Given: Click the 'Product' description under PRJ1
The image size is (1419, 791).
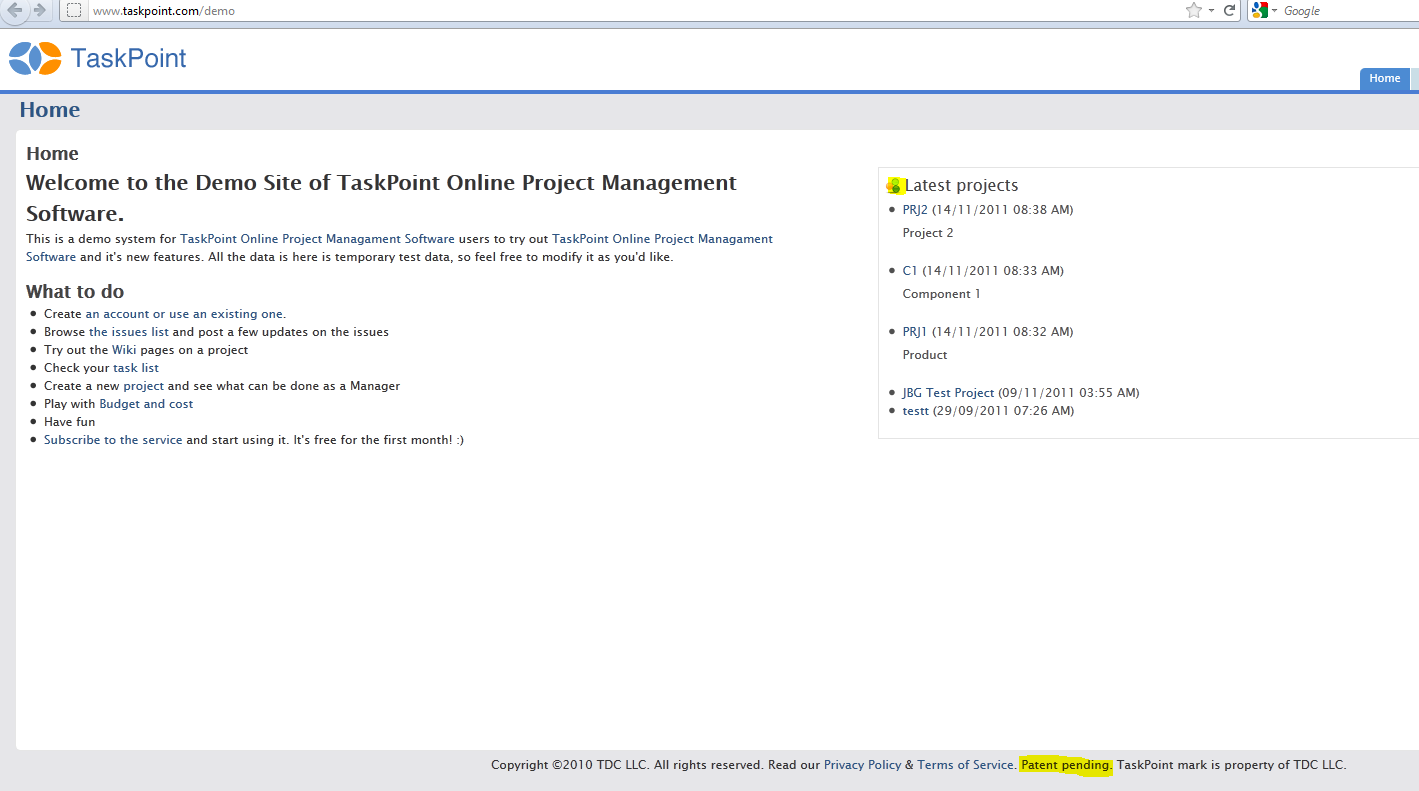Looking at the screenshot, I should [x=925, y=355].
